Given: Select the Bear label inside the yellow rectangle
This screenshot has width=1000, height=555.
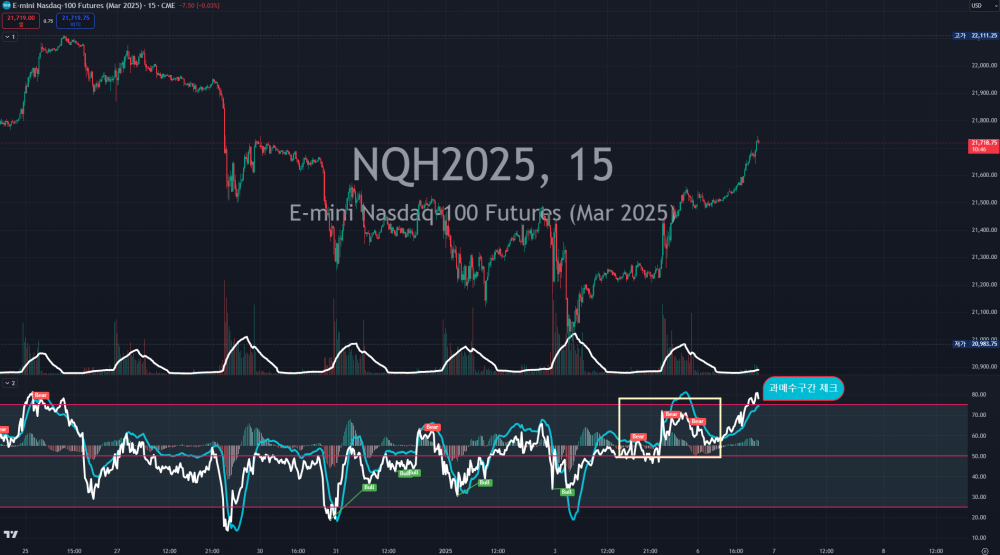Looking at the screenshot, I should click(671, 414).
